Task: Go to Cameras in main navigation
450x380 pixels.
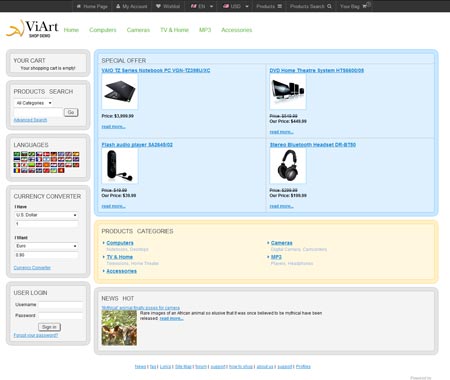Action: [x=138, y=30]
